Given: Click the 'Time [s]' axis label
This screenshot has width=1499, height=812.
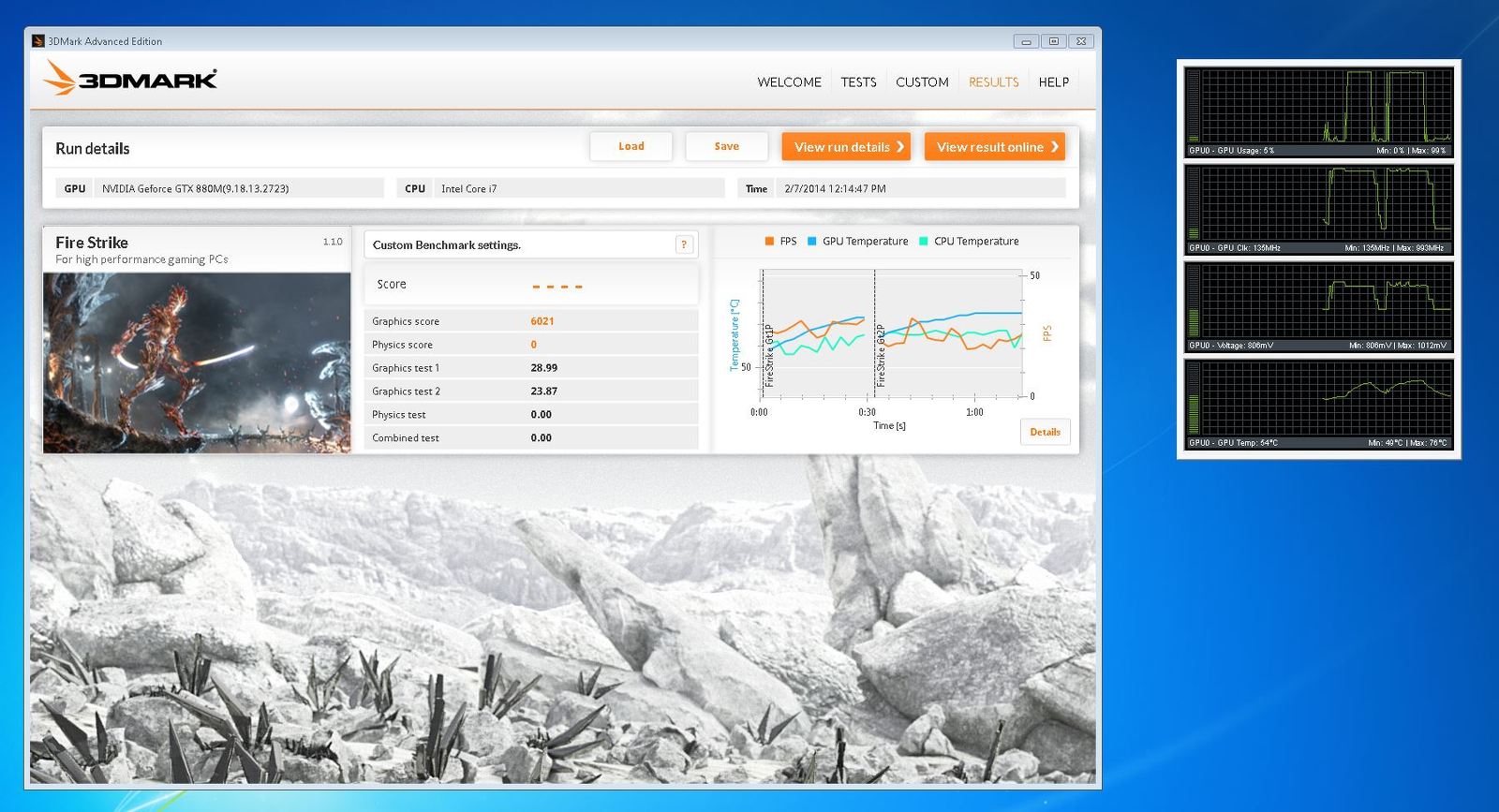Looking at the screenshot, I should click(x=889, y=425).
